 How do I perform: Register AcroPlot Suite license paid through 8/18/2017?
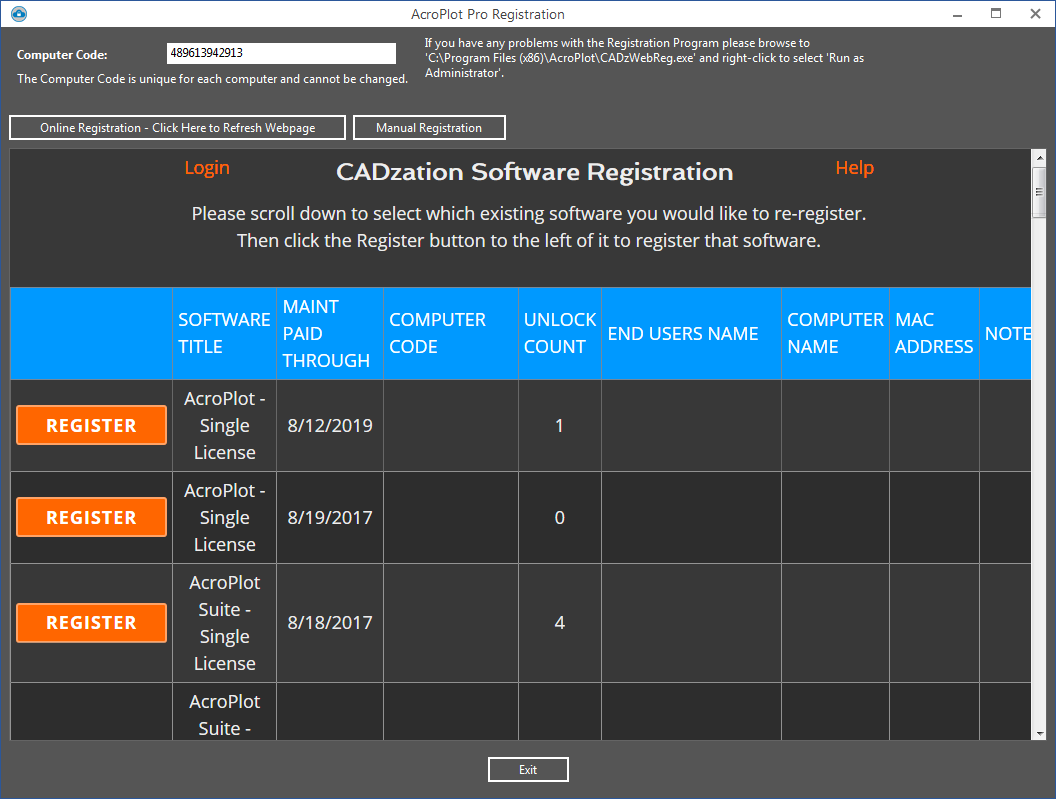click(x=92, y=622)
